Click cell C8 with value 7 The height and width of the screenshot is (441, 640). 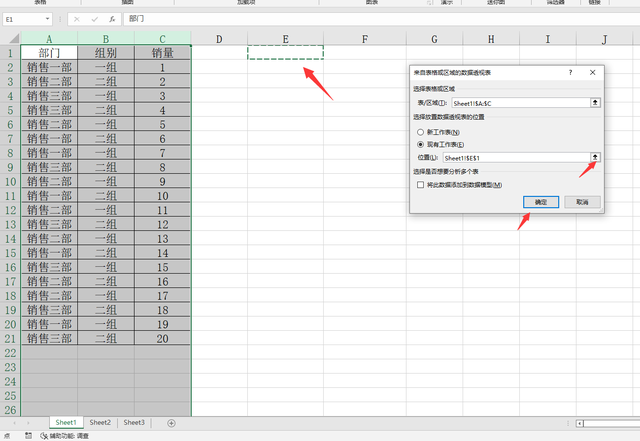(162, 153)
